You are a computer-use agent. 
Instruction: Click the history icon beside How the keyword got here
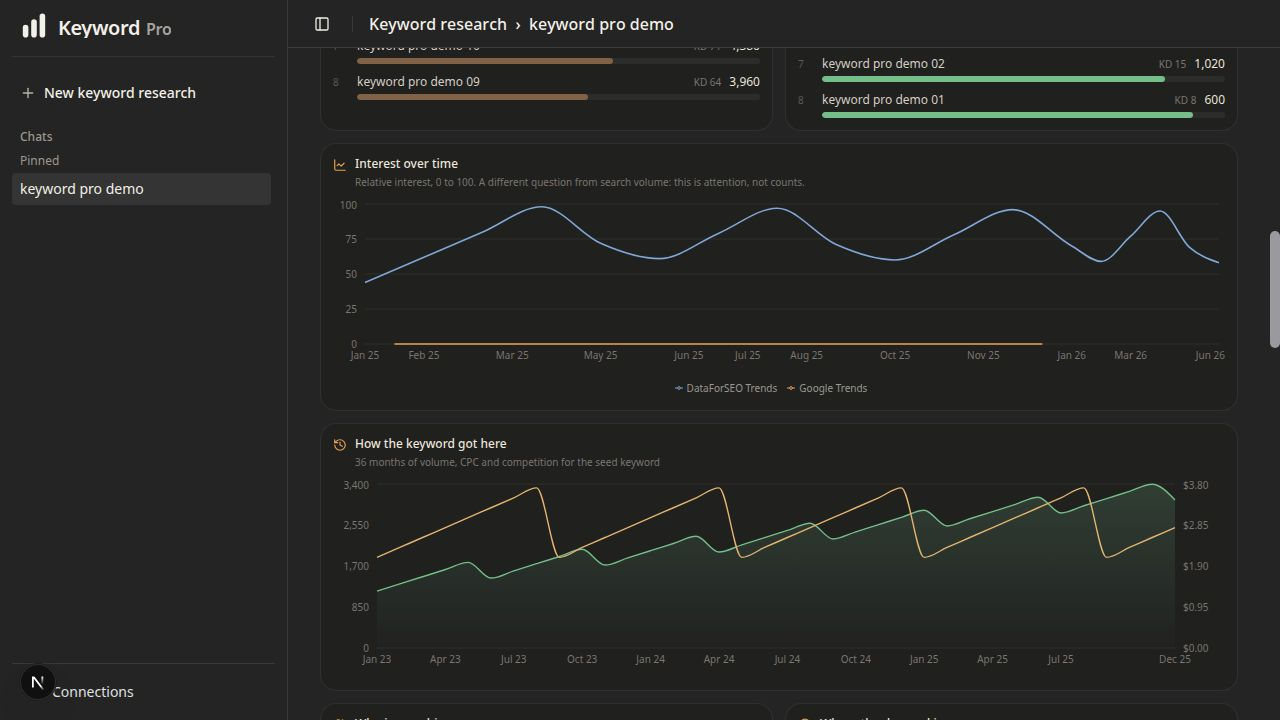coord(340,445)
